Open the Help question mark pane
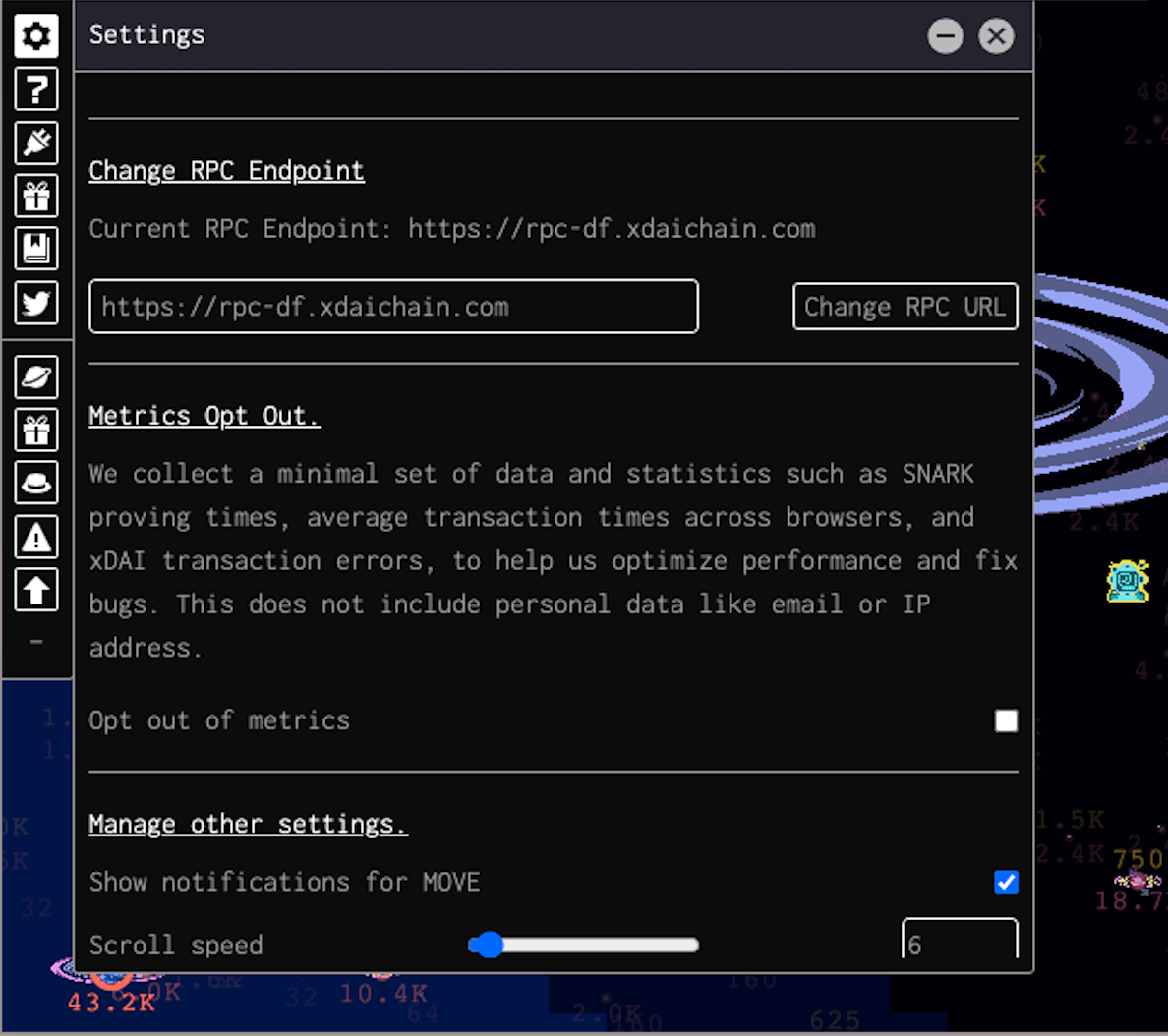1168x1036 pixels. [36, 89]
